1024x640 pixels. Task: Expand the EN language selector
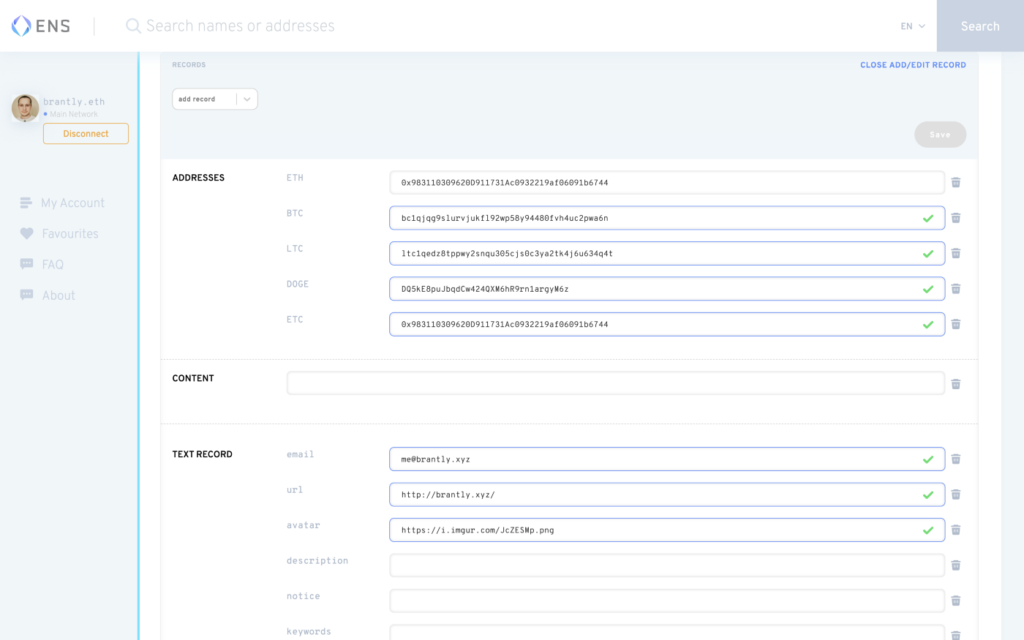tap(912, 26)
